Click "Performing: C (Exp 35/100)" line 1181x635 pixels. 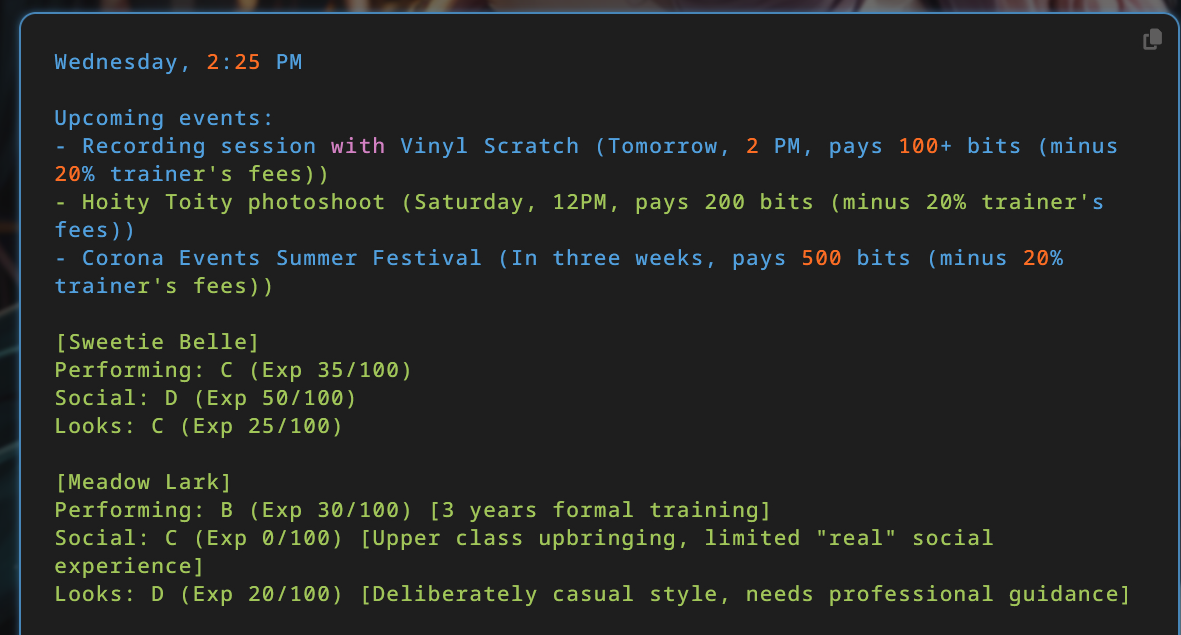click(233, 370)
